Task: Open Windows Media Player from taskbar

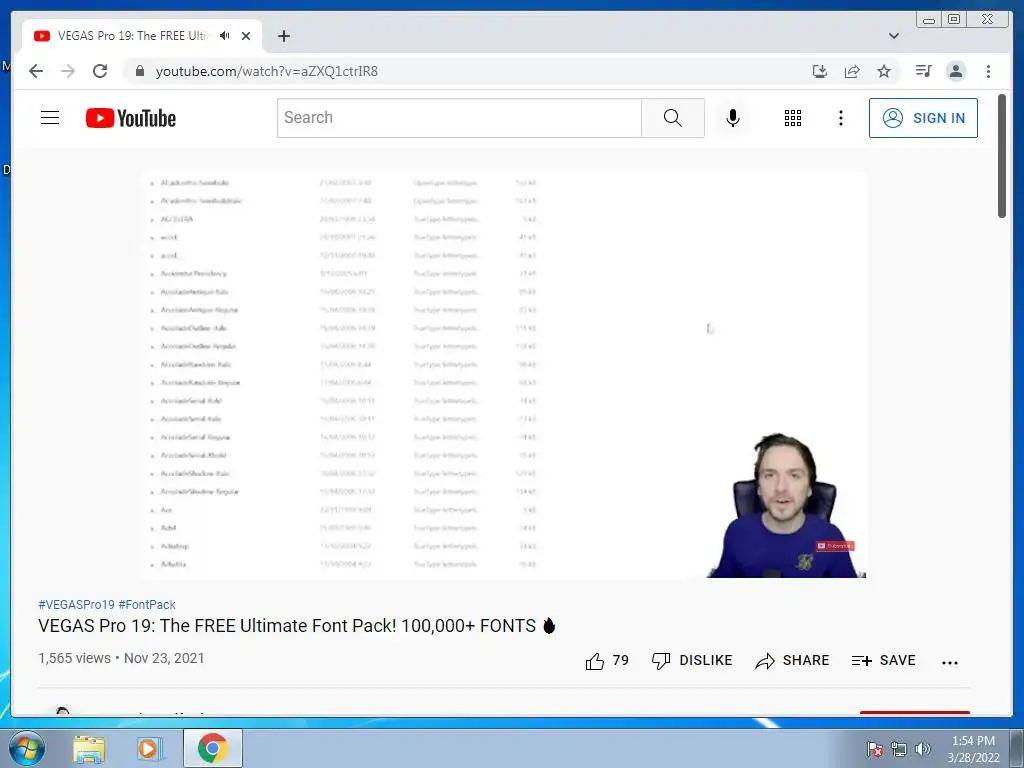Action: [149, 749]
